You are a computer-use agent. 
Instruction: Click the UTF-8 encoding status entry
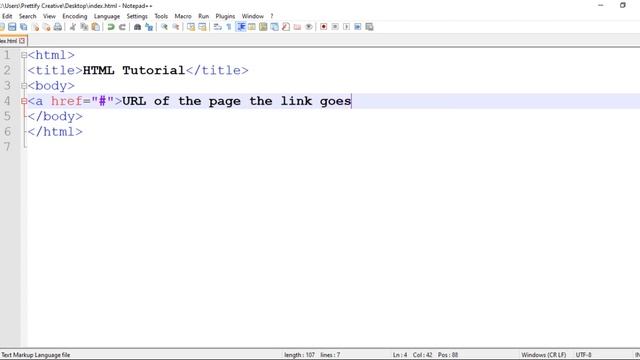[x=583, y=355]
